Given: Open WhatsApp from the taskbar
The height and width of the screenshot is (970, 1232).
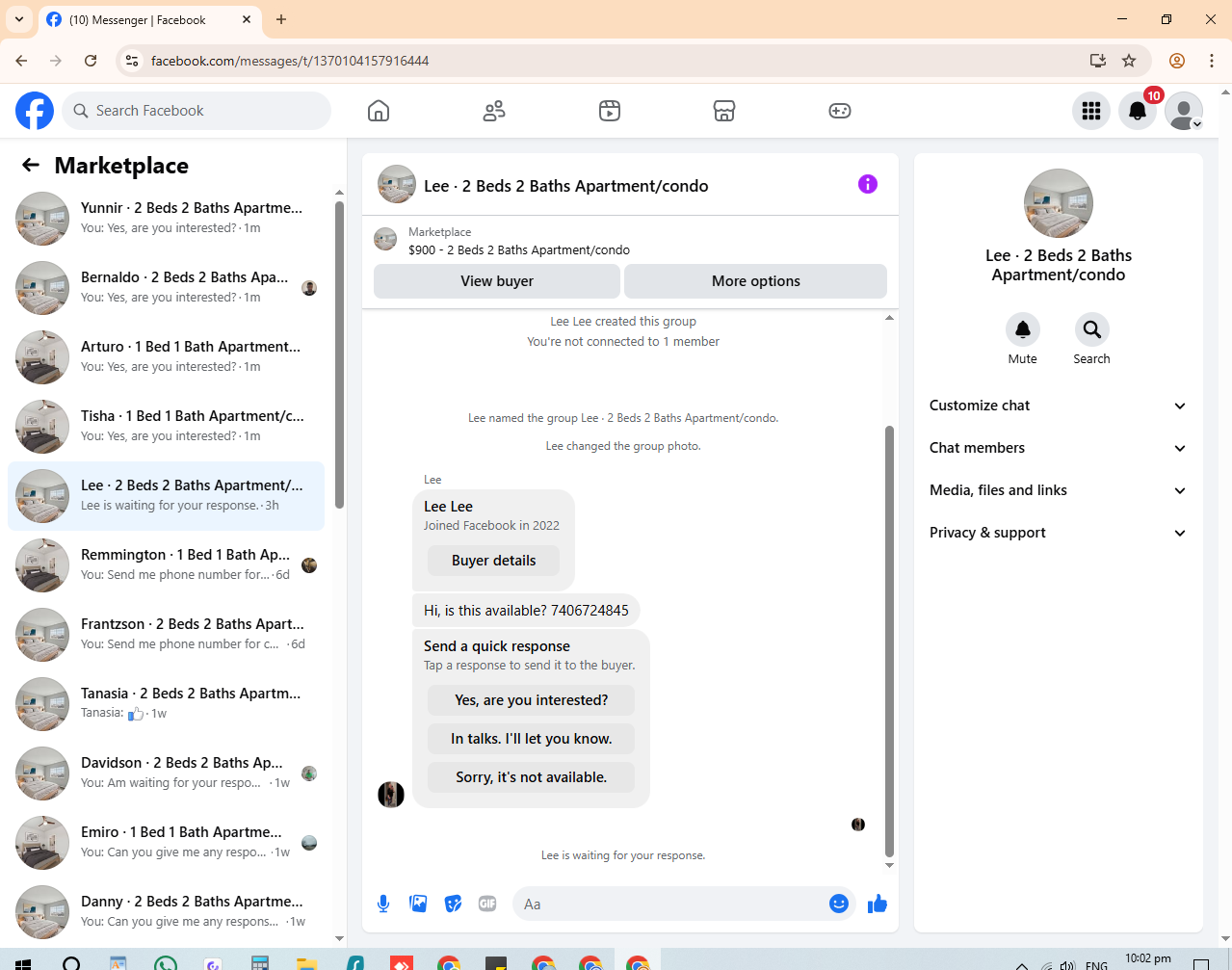Looking at the screenshot, I should point(166,962).
